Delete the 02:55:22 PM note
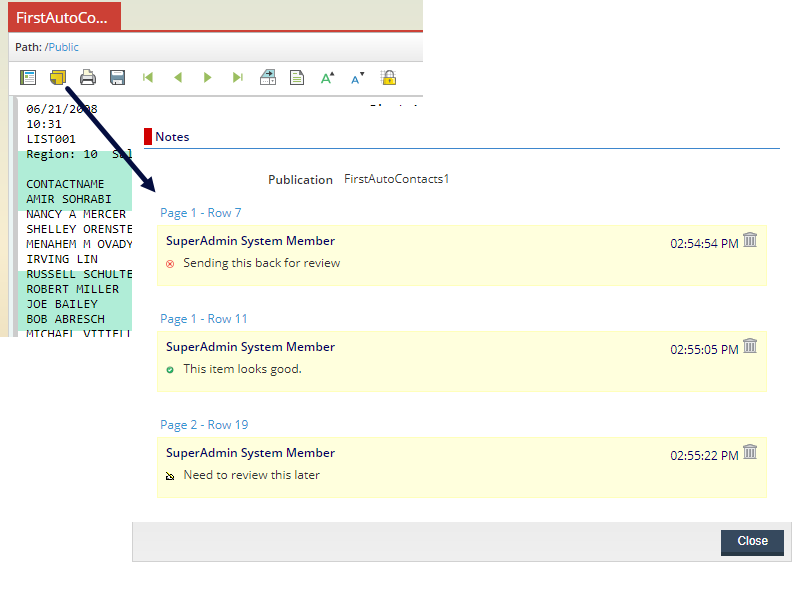This screenshot has height=597, width=792. point(750,452)
